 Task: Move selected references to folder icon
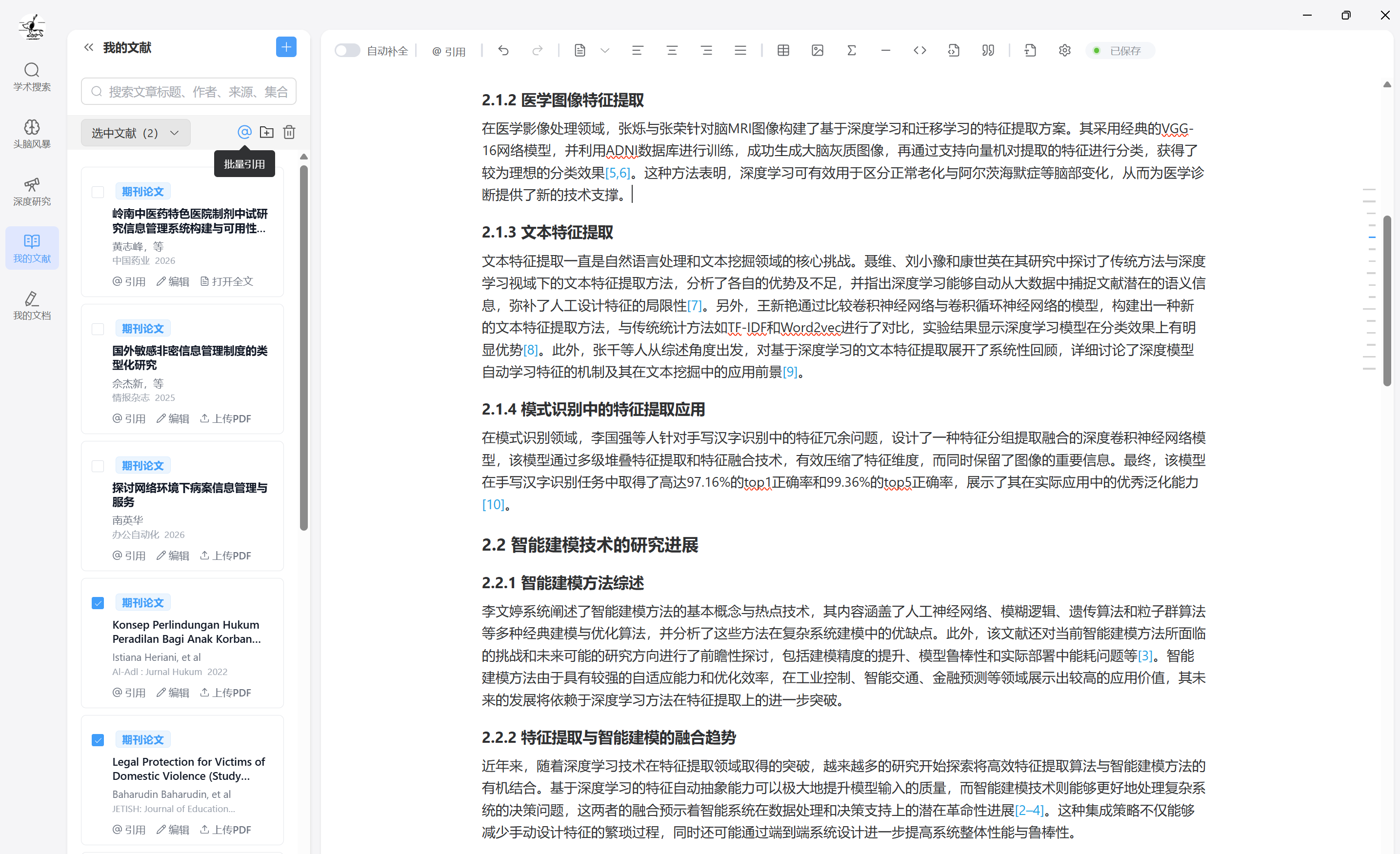[x=266, y=132]
